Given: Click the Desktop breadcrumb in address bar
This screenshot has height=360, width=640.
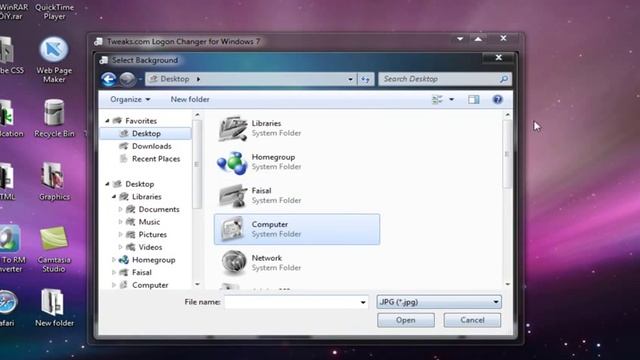Looking at the screenshot, I should click(x=175, y=79).
